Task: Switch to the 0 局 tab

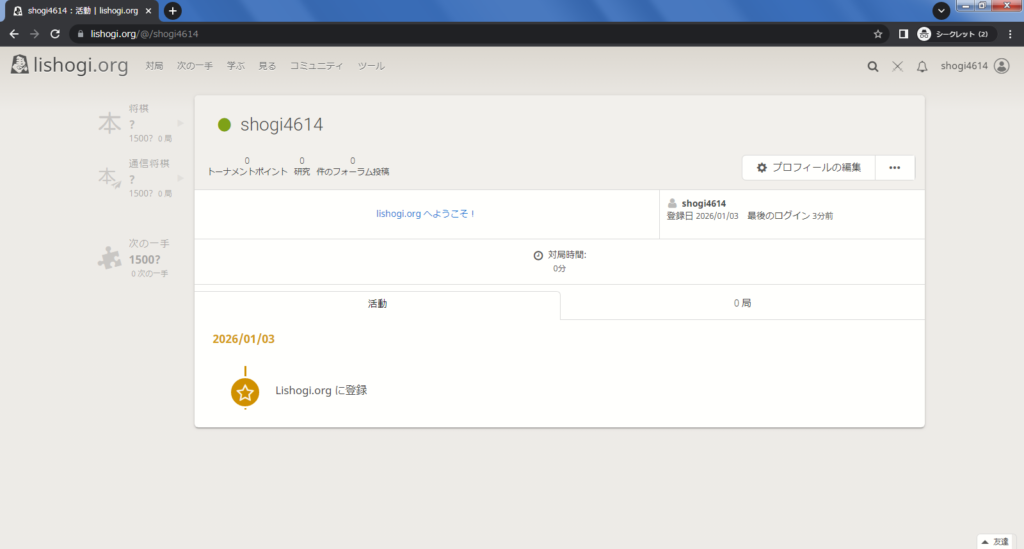Action: (742, 303)
